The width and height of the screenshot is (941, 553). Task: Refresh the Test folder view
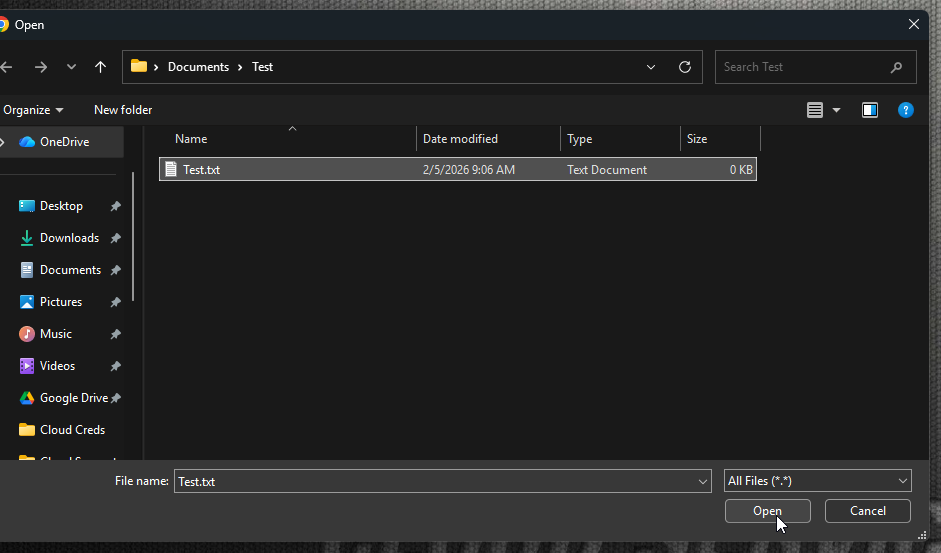[x=685, y=67]
